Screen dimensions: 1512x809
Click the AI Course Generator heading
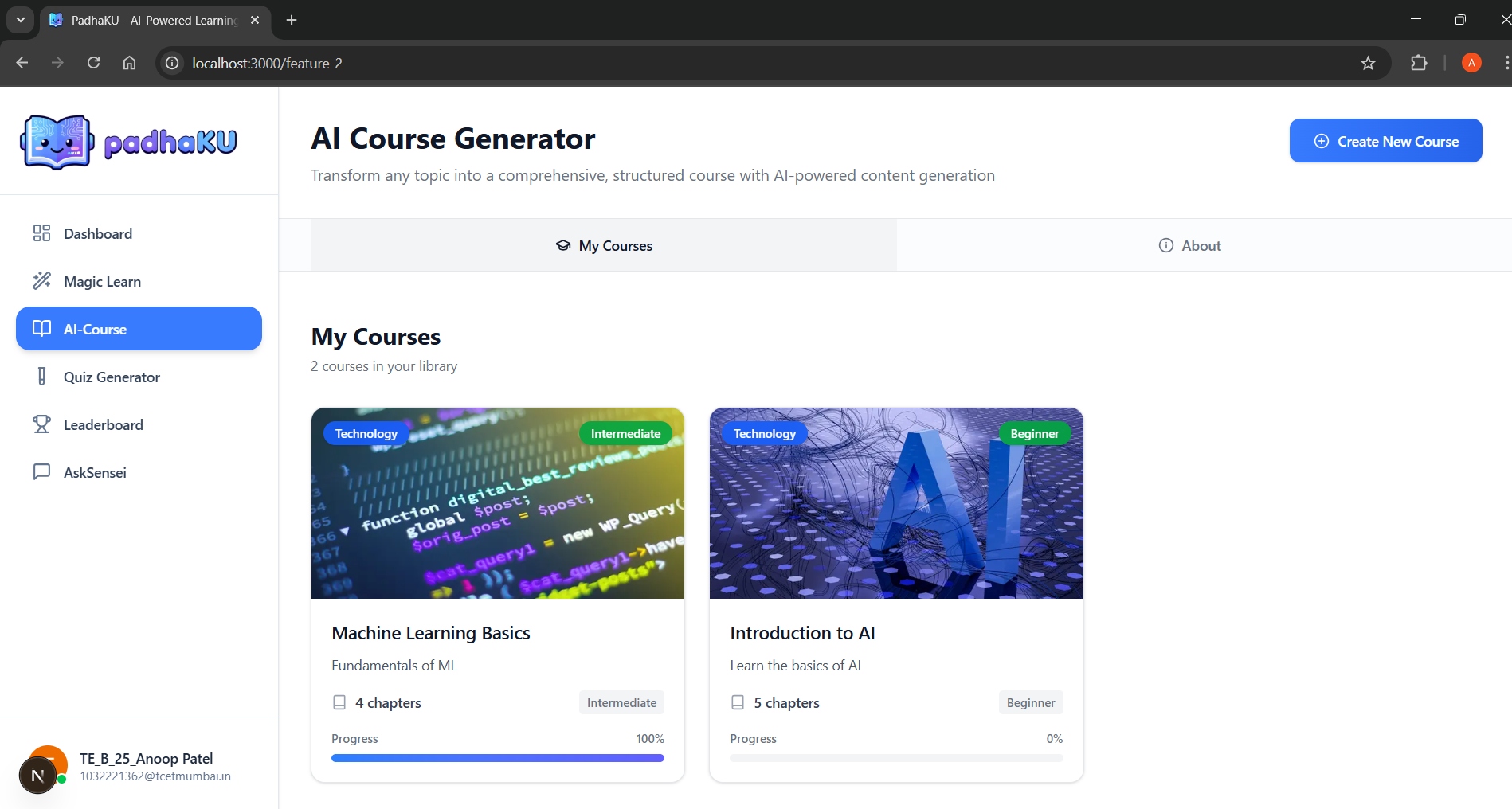click(x=453, y=139)
